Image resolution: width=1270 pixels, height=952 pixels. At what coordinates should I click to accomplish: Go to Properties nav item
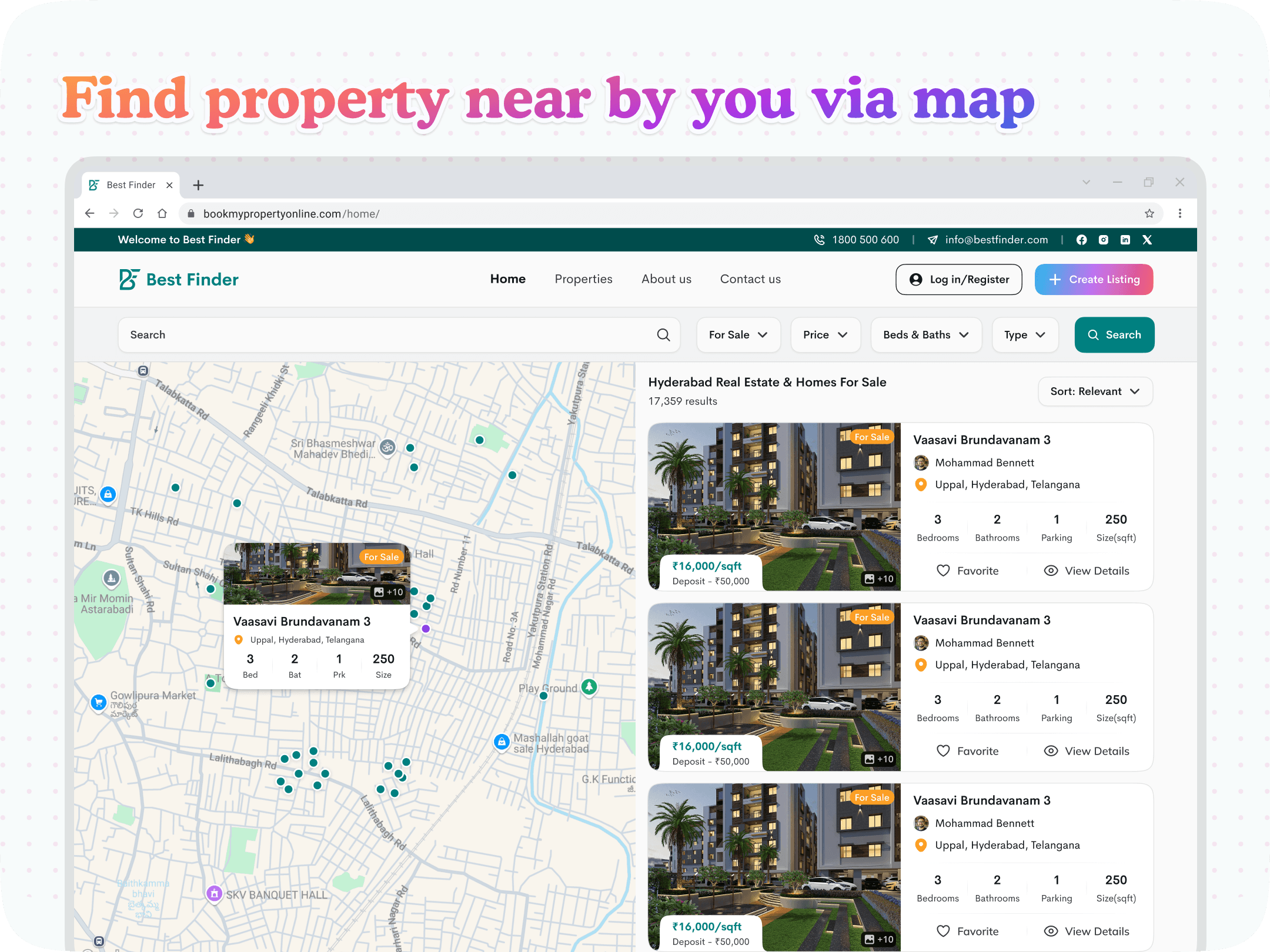point(583,279)
